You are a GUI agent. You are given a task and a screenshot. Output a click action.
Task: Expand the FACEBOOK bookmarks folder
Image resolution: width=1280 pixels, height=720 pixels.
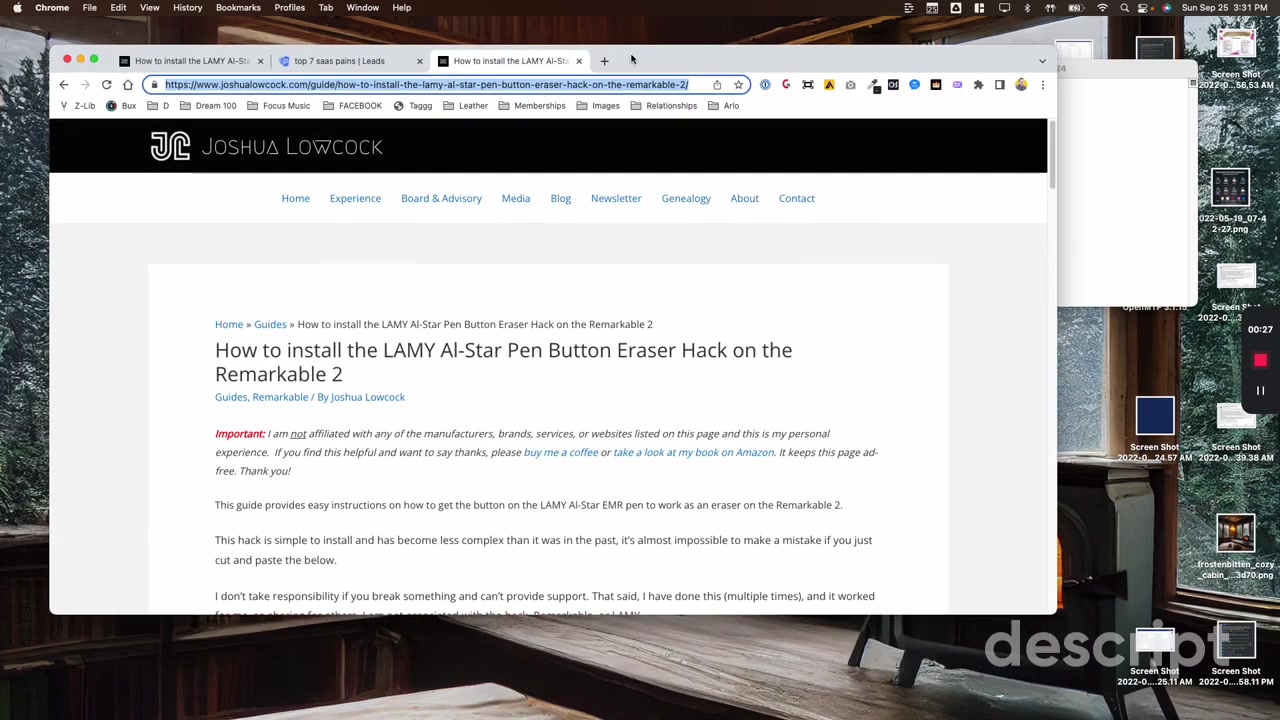[x=351, y=106]
